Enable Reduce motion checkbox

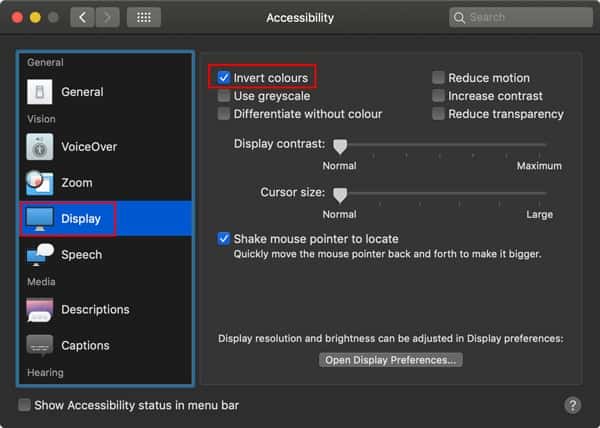click(438, 78)
